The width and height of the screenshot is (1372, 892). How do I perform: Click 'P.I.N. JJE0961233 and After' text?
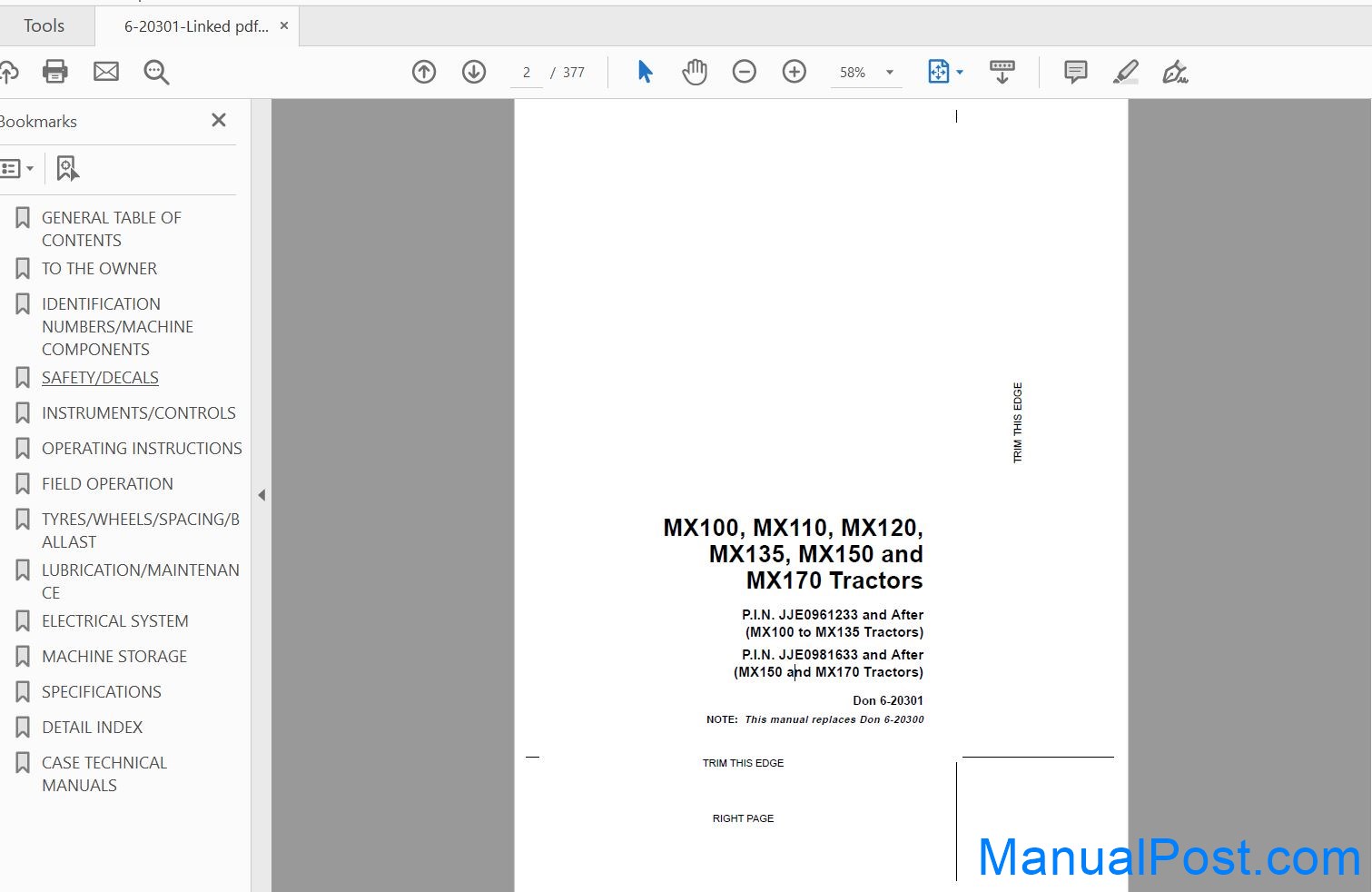pyautogui.click(x=833, y=615)
